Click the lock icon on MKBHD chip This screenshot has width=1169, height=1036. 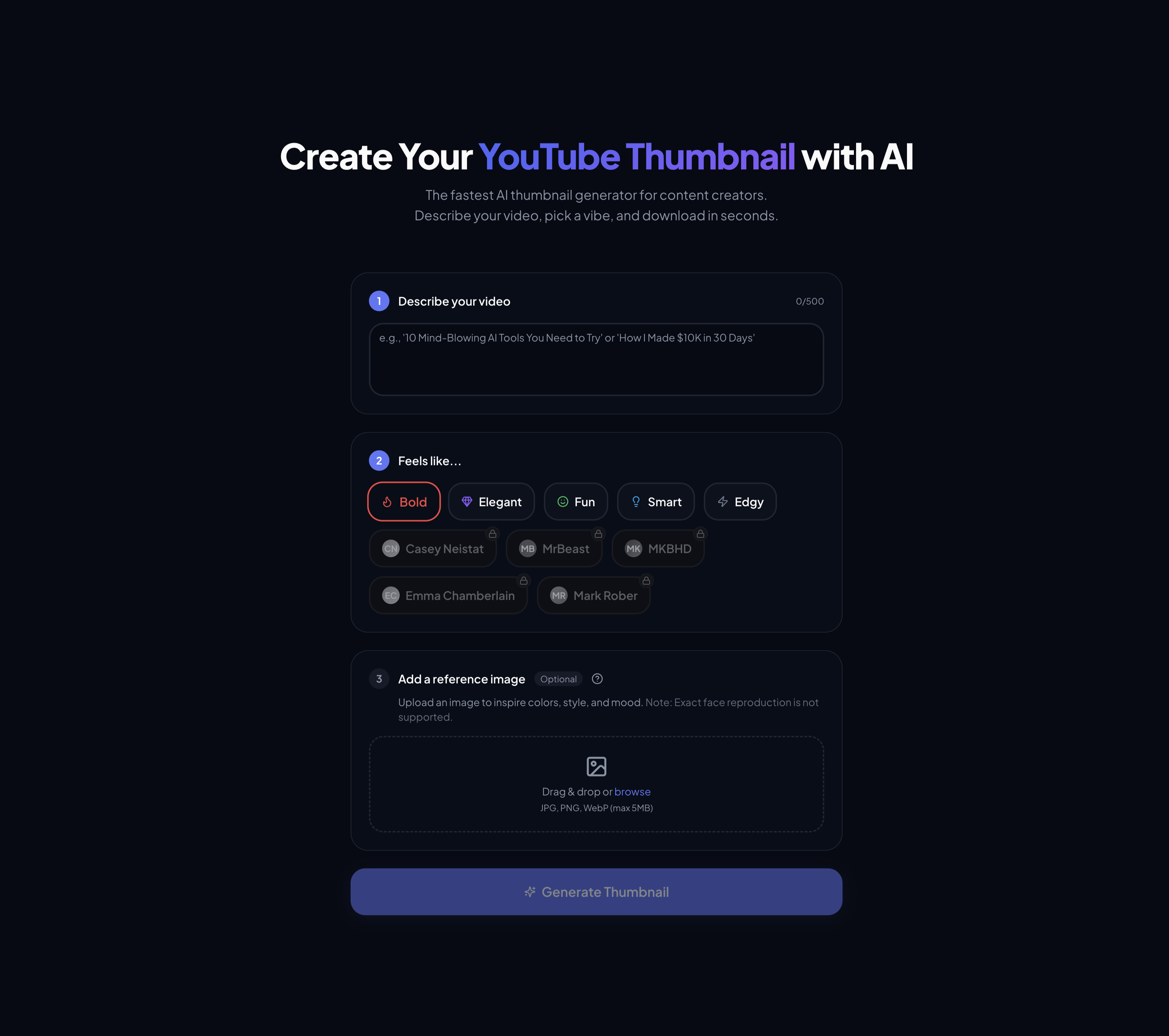[700, 534]
